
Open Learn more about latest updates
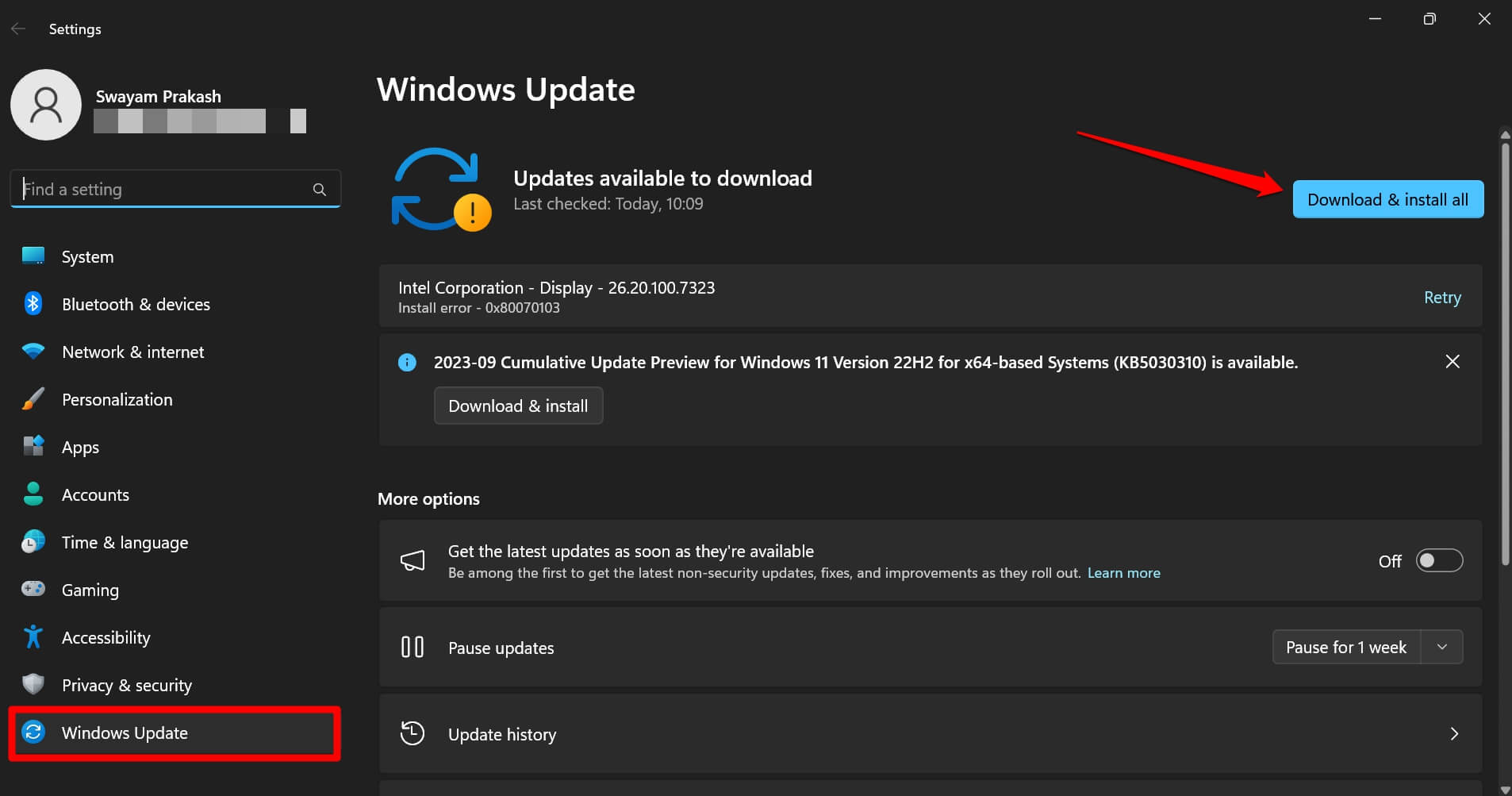click(x=1124, y=572)
